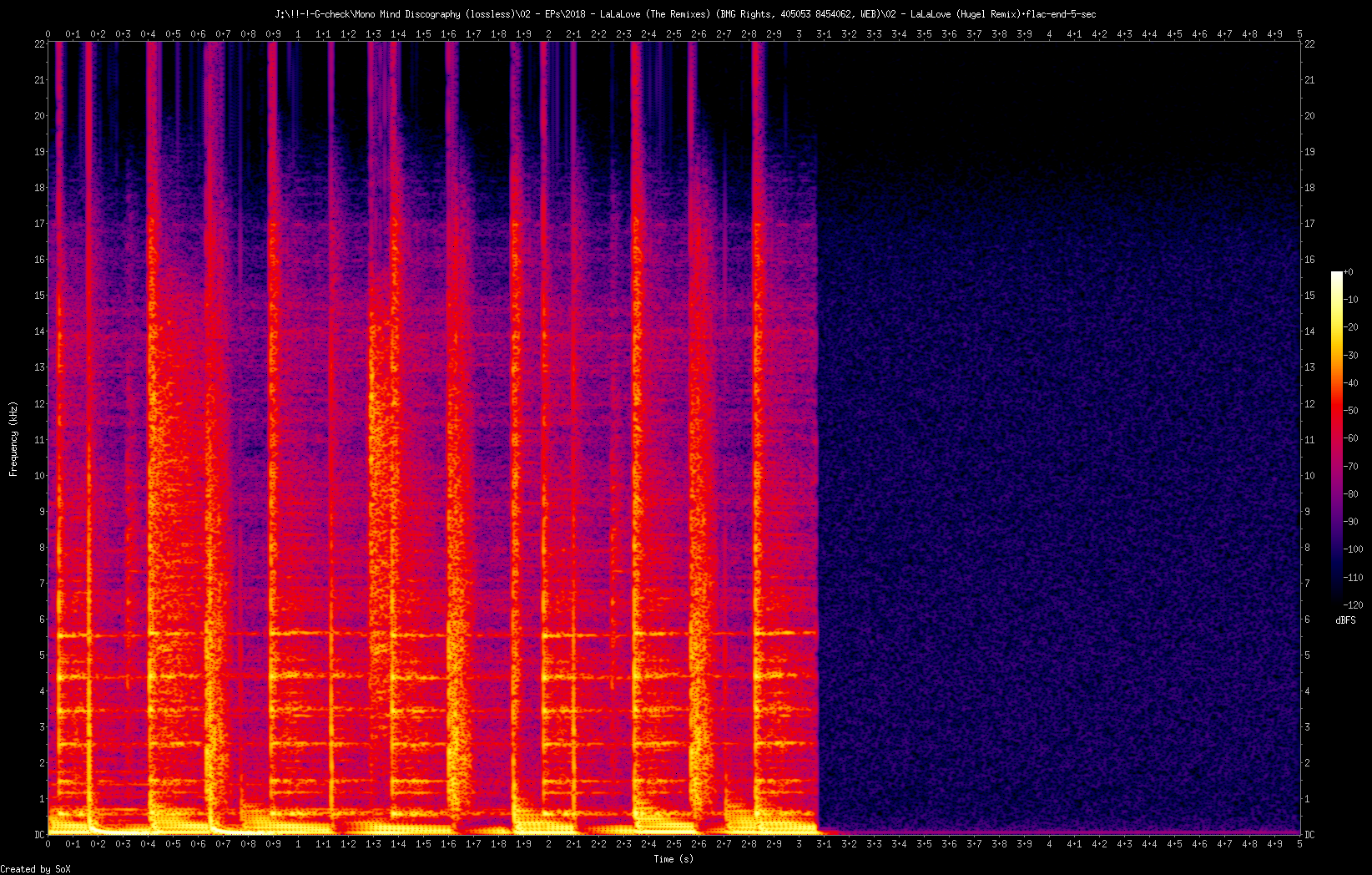Click the "-110" color scale value

(x=1354, y=577)
